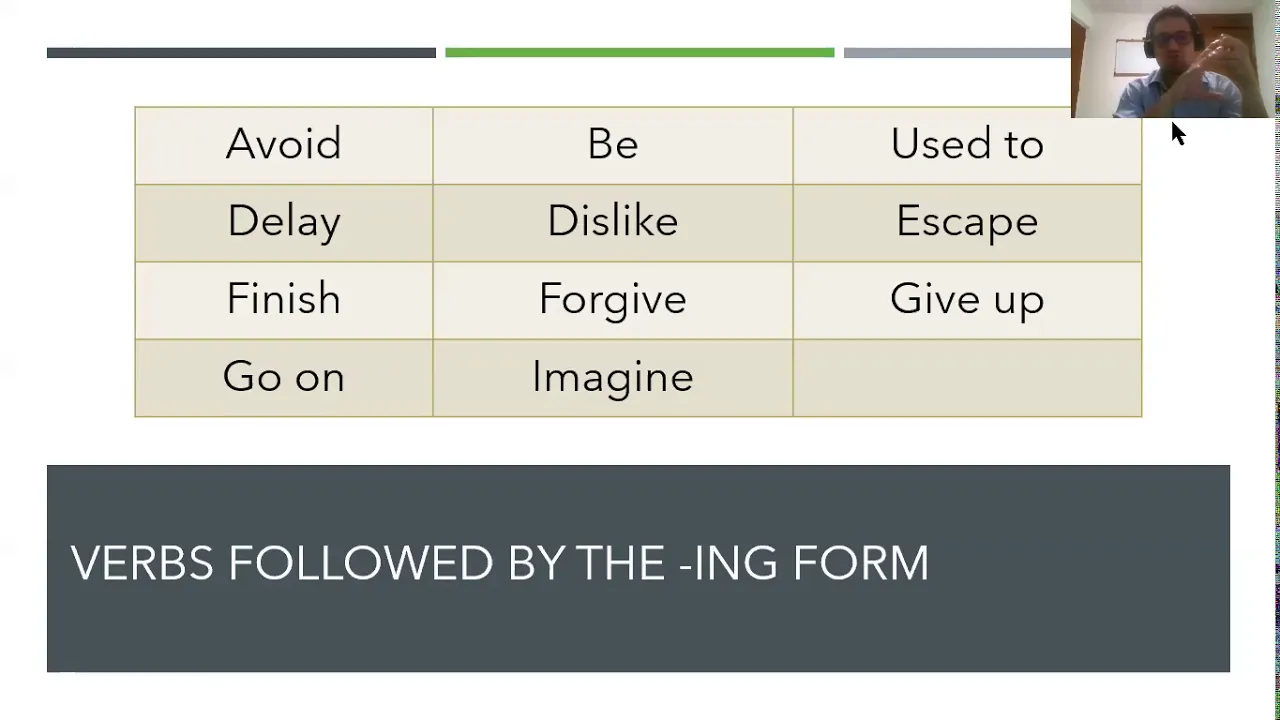Click the Be table cell
The image size is (1280, 720).
point(613,145)
